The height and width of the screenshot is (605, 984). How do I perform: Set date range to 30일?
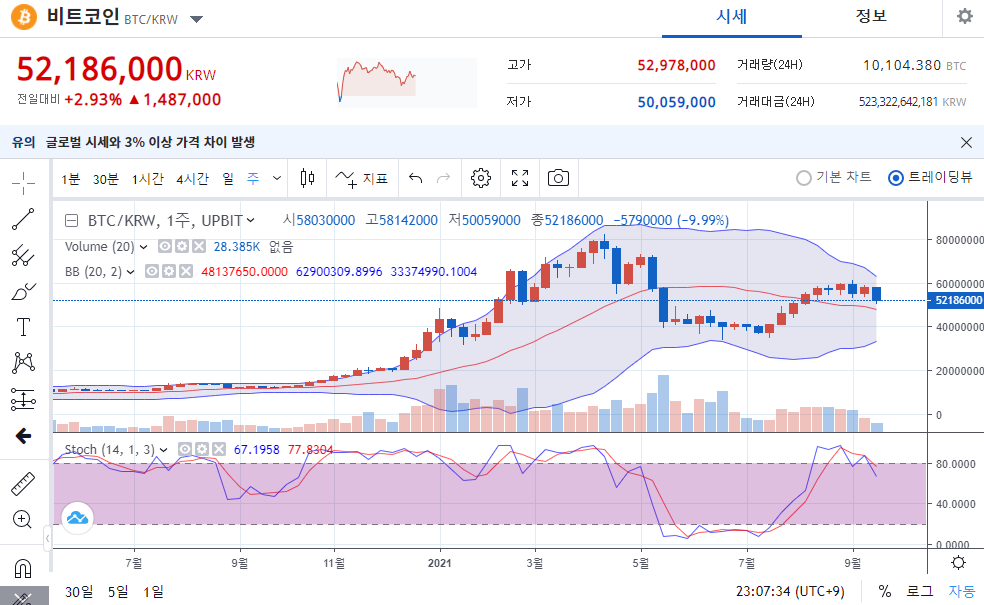pyautogui.click(x=79, y=592)
